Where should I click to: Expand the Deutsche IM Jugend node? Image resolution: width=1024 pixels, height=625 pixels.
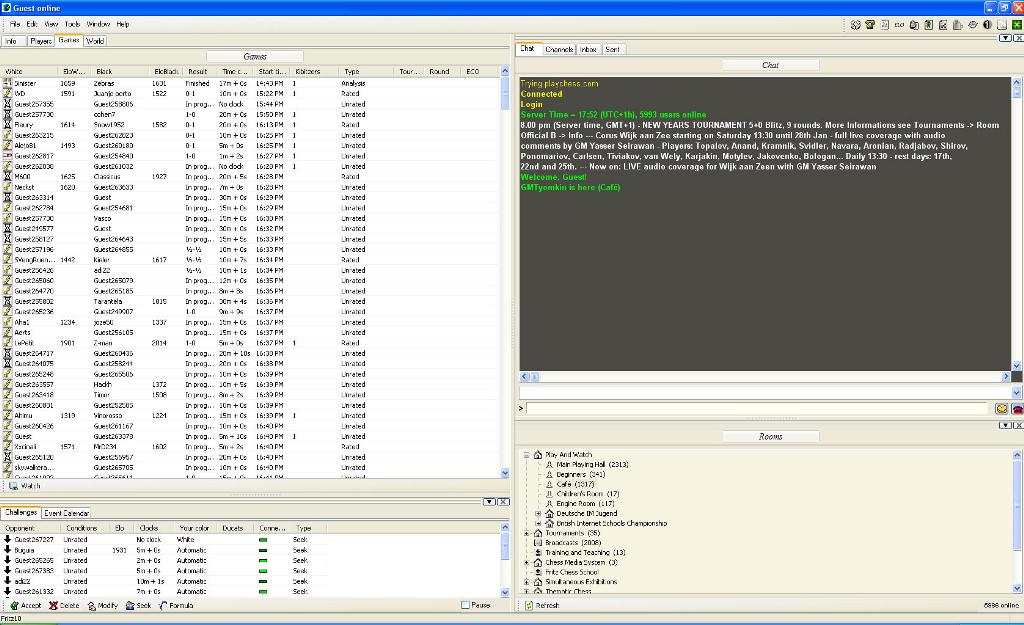click(x=537, y=514)
